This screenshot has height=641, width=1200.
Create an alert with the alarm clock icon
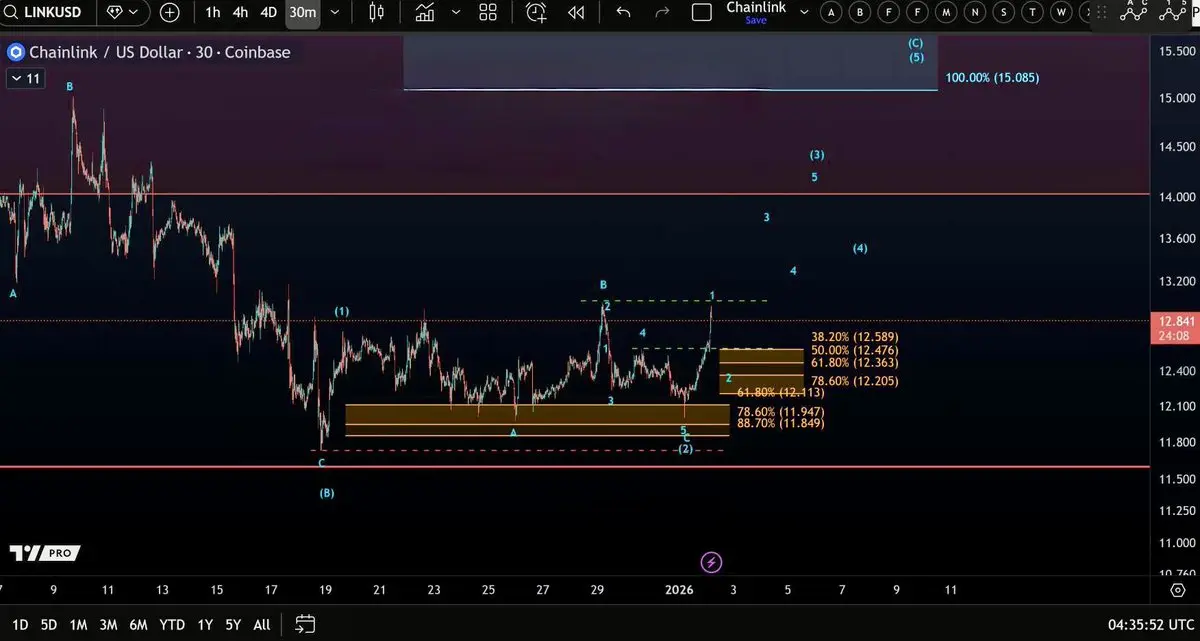point(537,13)
